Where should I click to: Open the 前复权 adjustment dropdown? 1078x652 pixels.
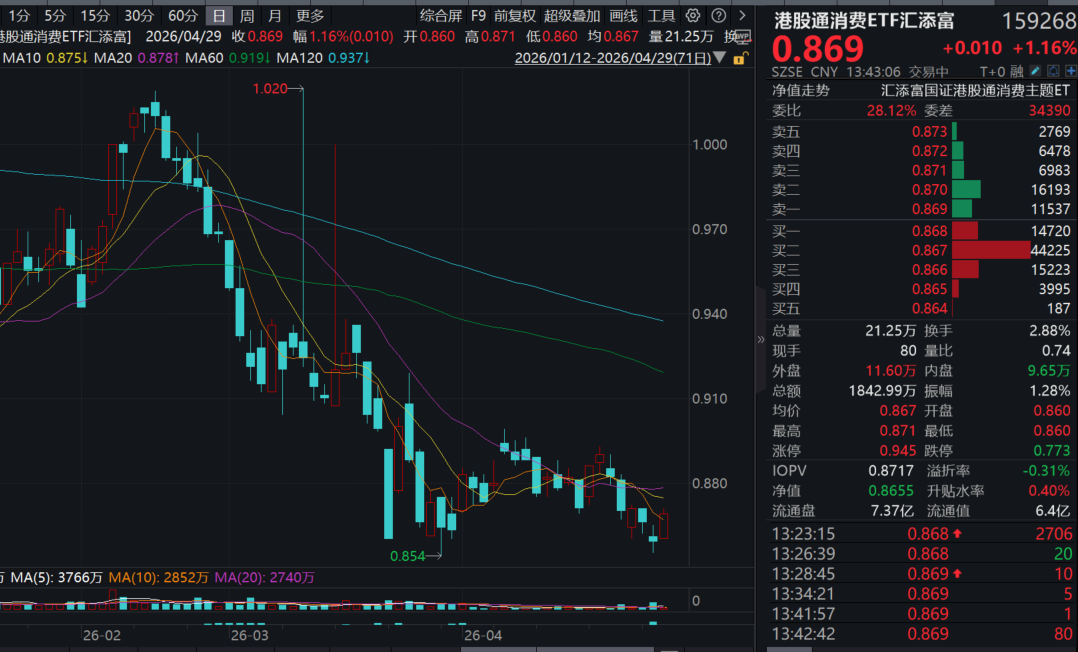(514, 16)
